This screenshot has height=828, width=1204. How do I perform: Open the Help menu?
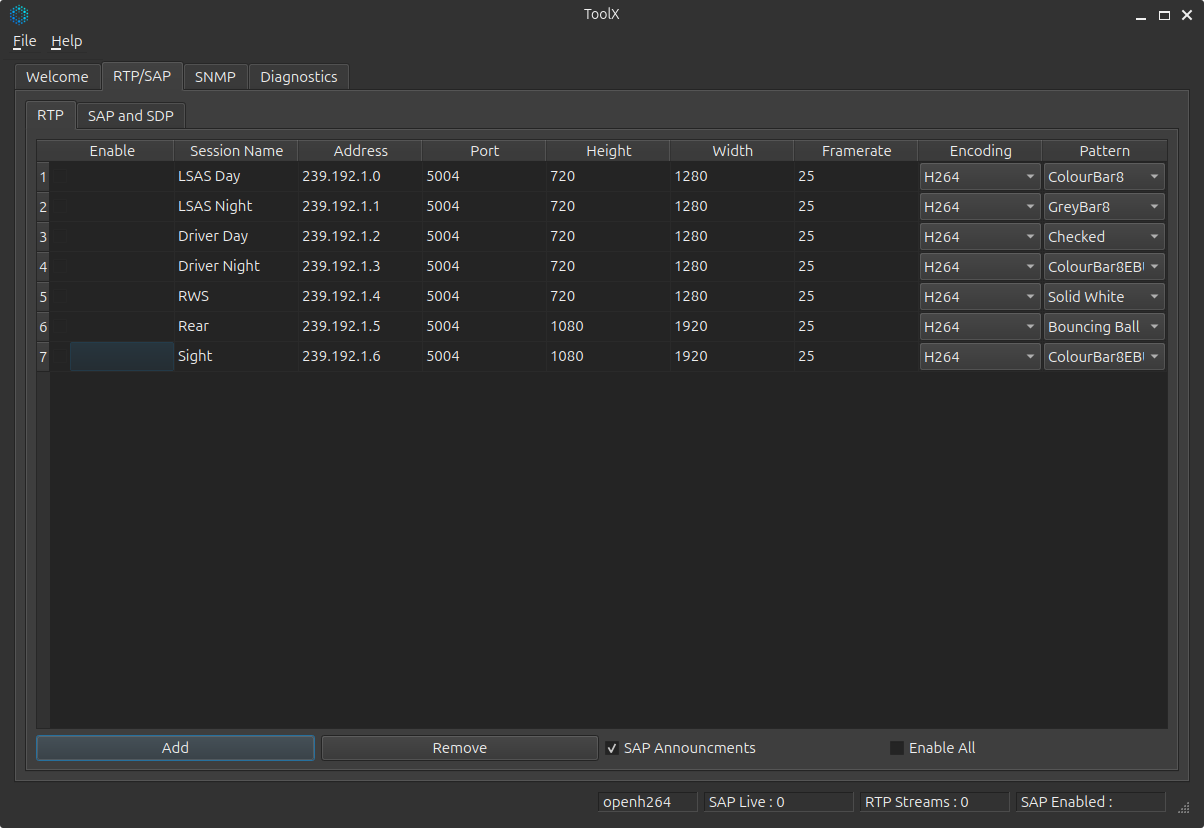pos(66,41)
